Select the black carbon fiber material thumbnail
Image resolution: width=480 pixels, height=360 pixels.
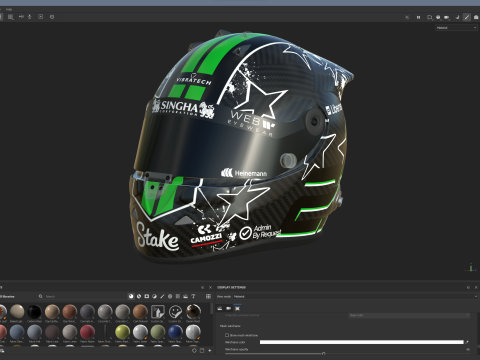(34, 312)
